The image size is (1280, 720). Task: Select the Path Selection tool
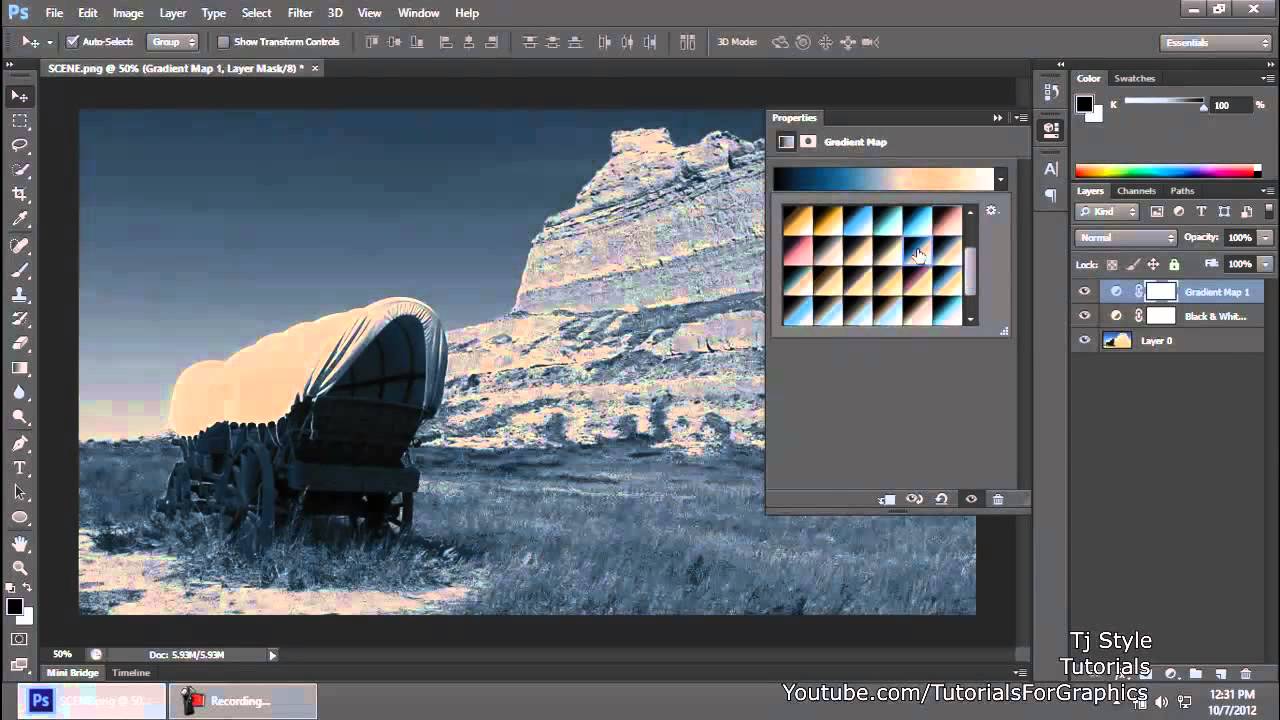pyautogui.click(x=20, y=493)
